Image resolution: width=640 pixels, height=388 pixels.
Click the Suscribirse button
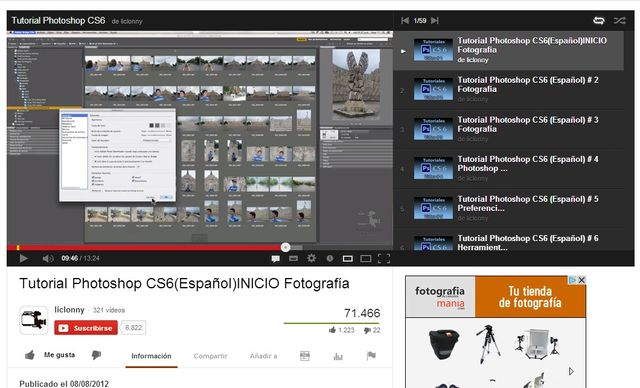86,328
